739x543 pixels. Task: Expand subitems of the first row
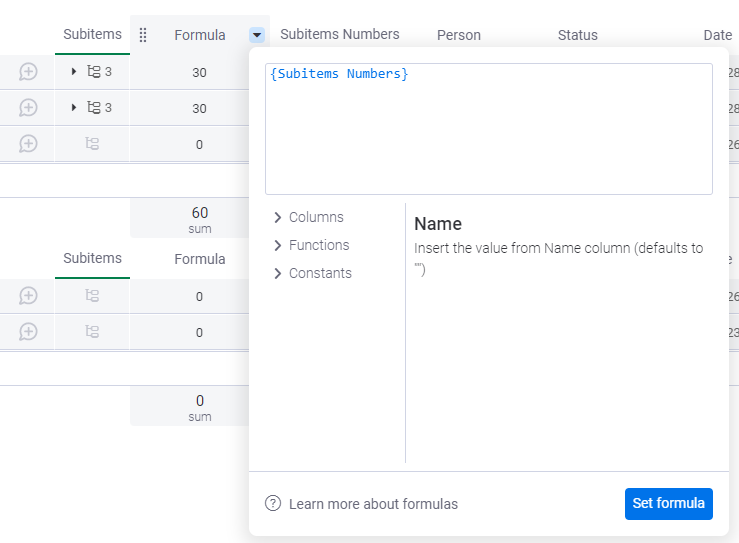74,72
